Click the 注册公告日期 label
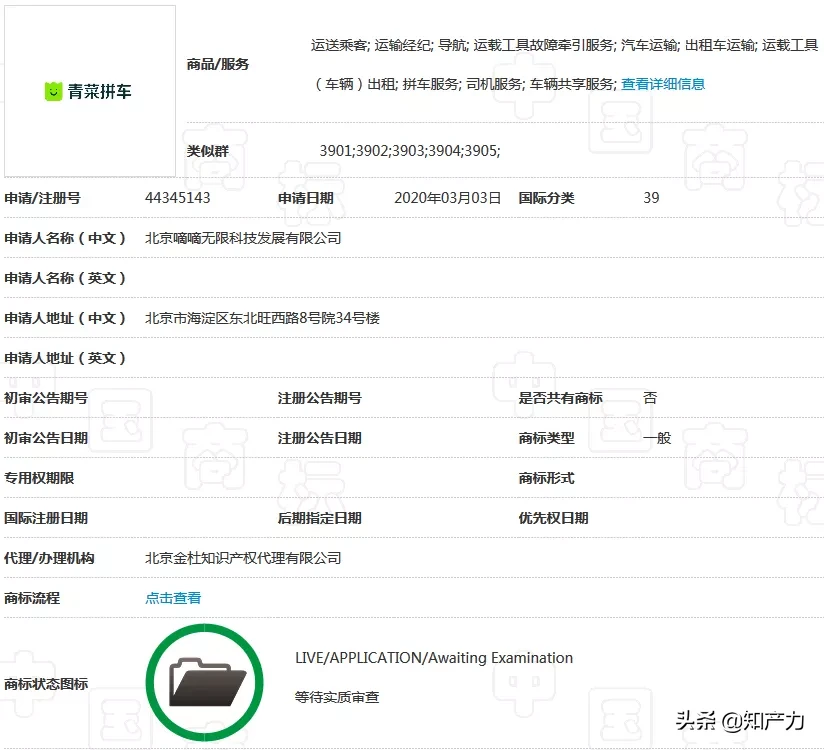This screenshot has height=750, width=824. click(320, 438)
